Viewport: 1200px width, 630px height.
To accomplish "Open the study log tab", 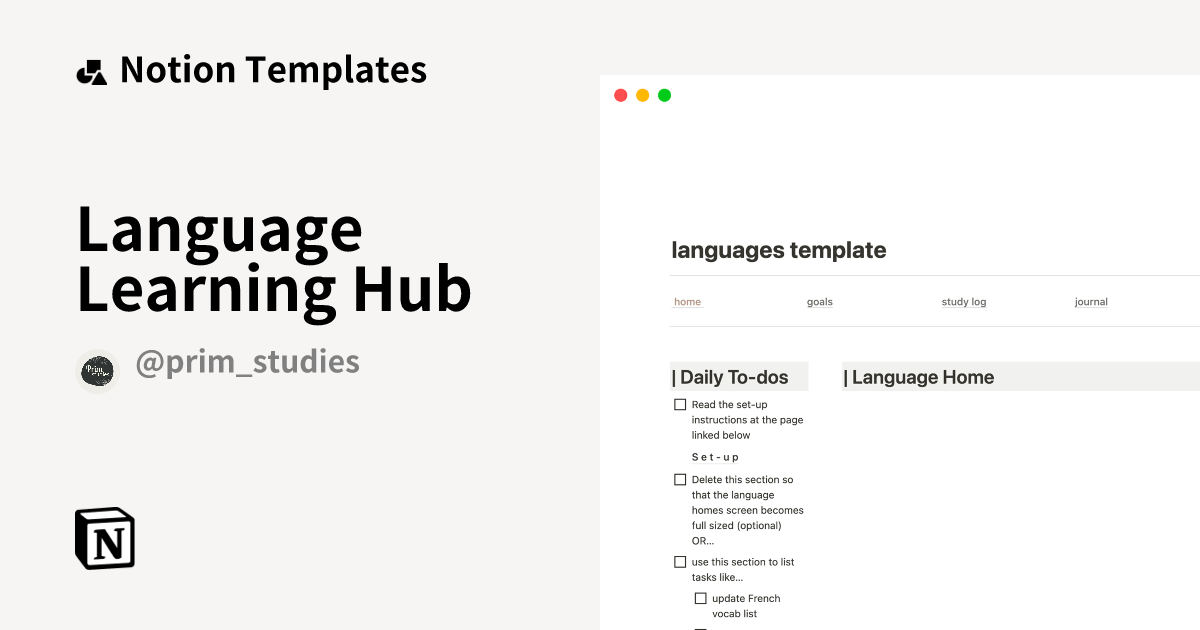I will (x=963, y=301).
